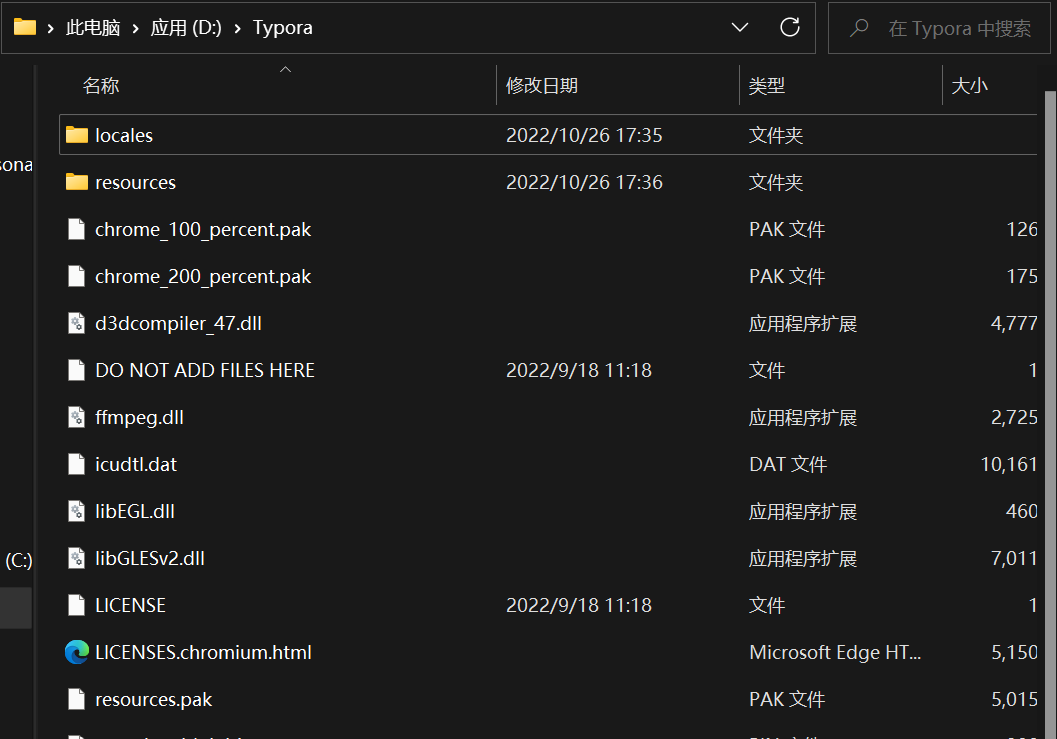Screen dimensions: 1057x739
Task: Expand the chevron before 此电脑
Action: tap(51, 28)
